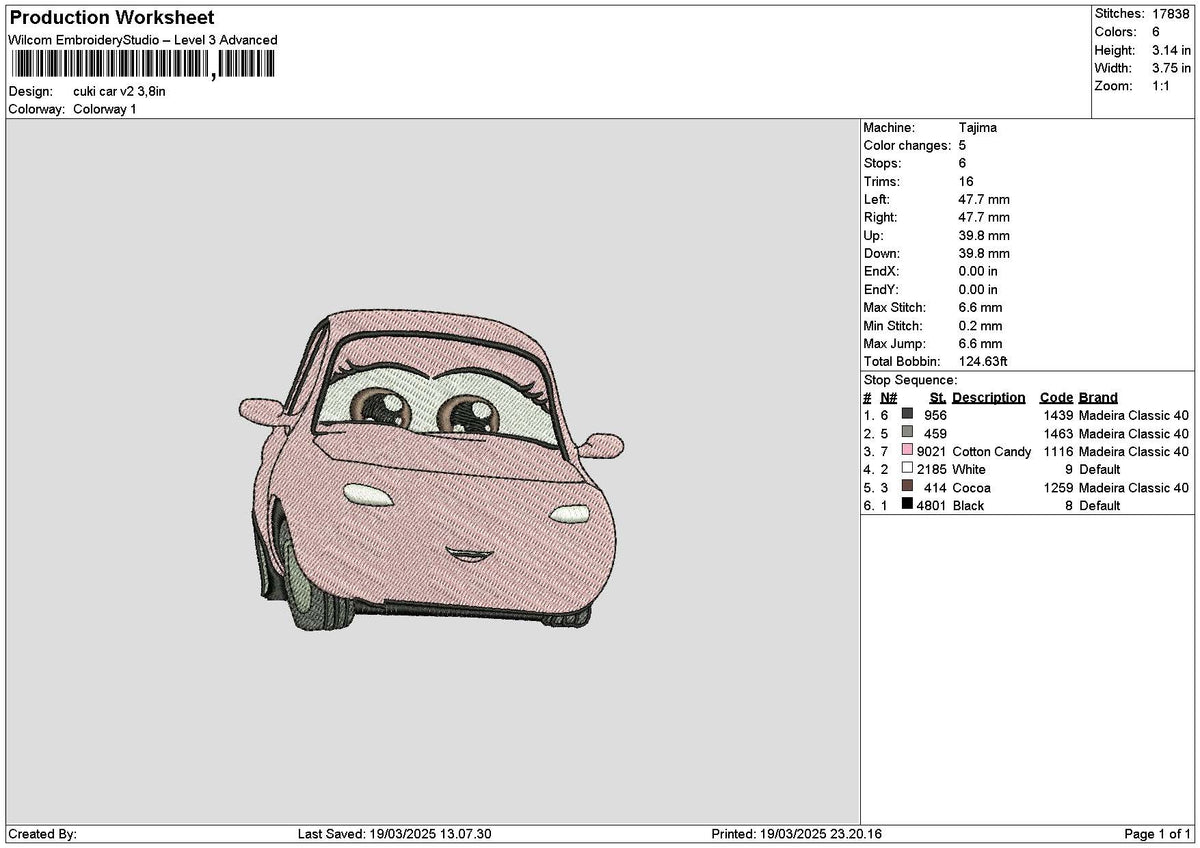This screenshot has width=1200, height=848.
Task: Click the Height value 3.14 in
Action: (x=1171, y=50)
